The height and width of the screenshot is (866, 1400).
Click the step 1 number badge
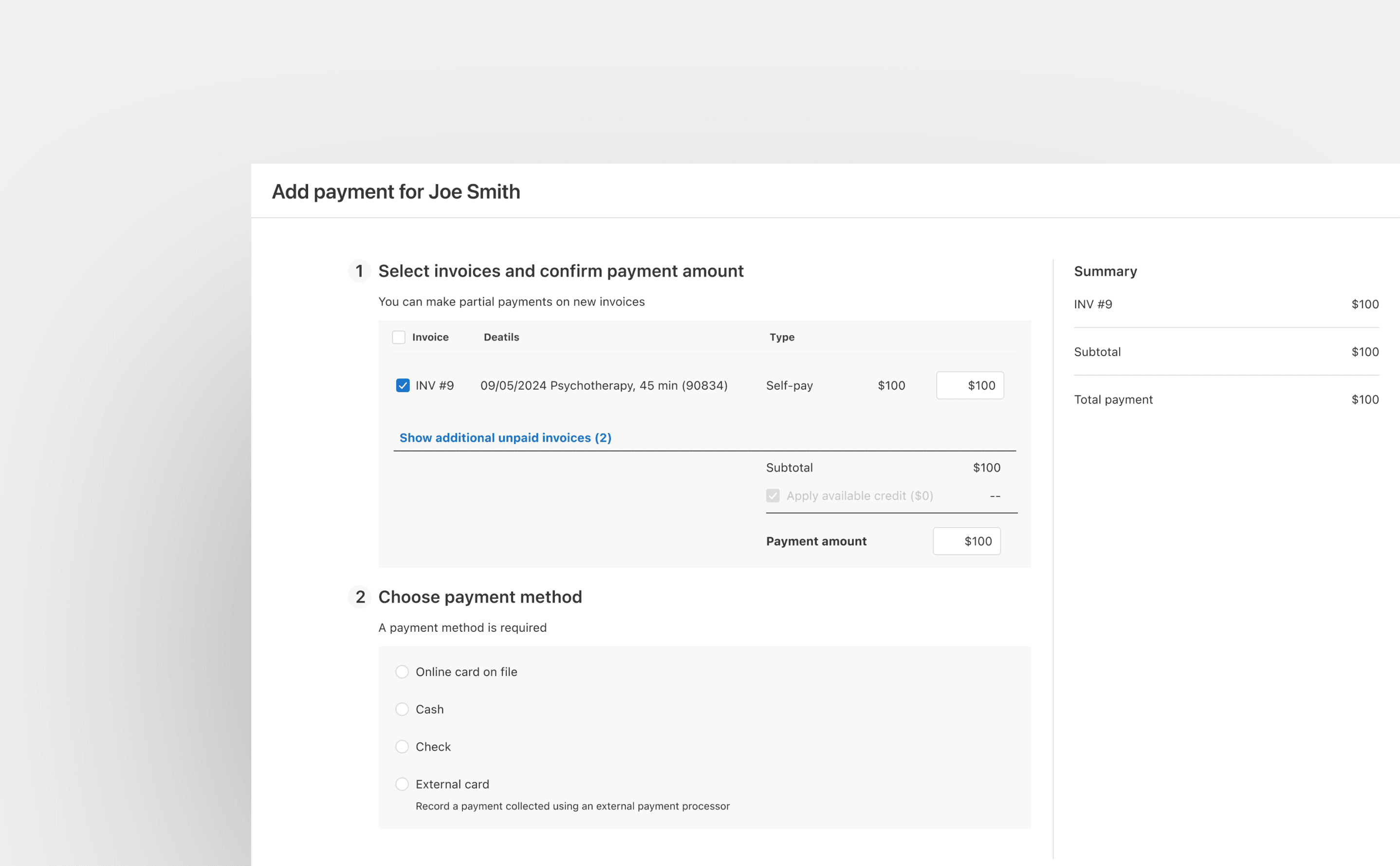359,271
